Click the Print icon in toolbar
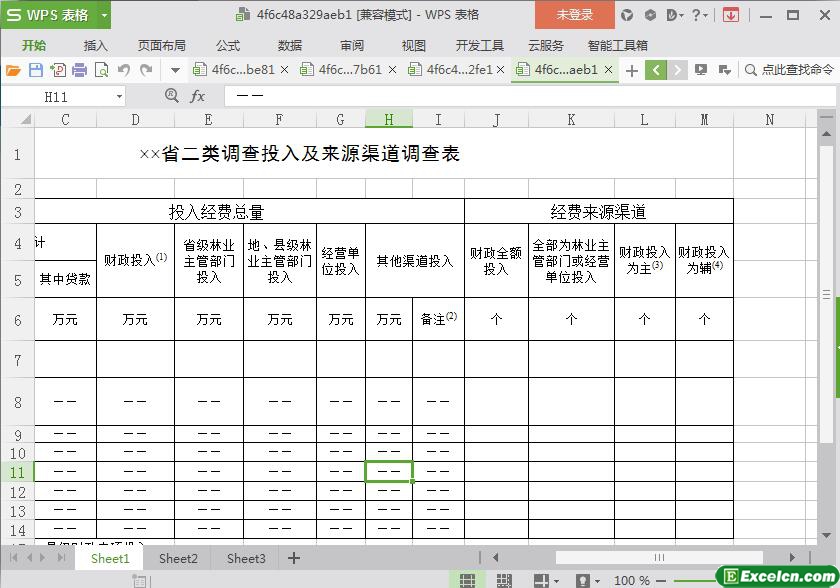This screenshot has height=588, width=840. click(80, 70)
